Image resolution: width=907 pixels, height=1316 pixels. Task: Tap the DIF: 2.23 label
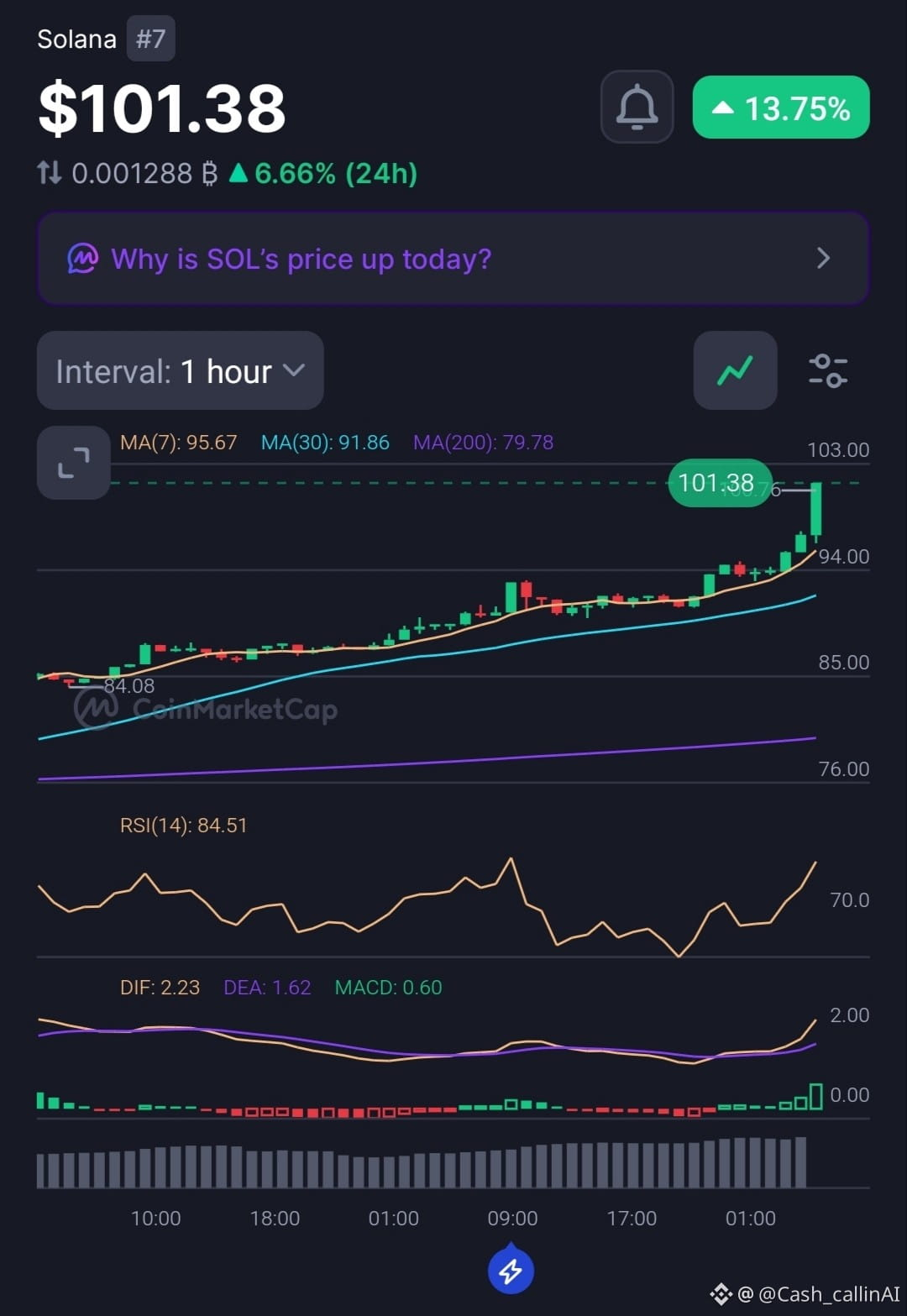coord(160,988)
